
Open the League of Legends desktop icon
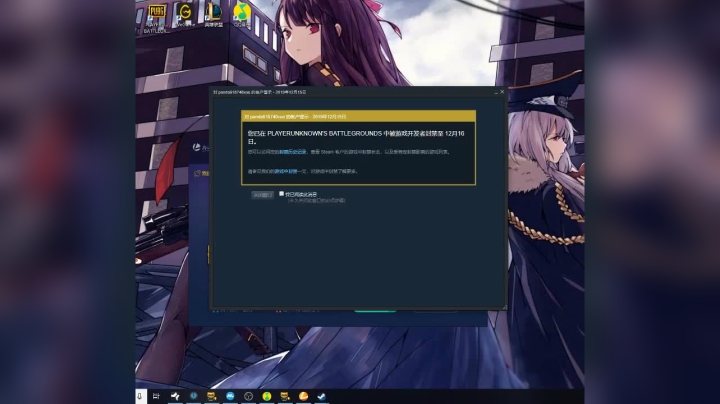click(x=214, y=16)
